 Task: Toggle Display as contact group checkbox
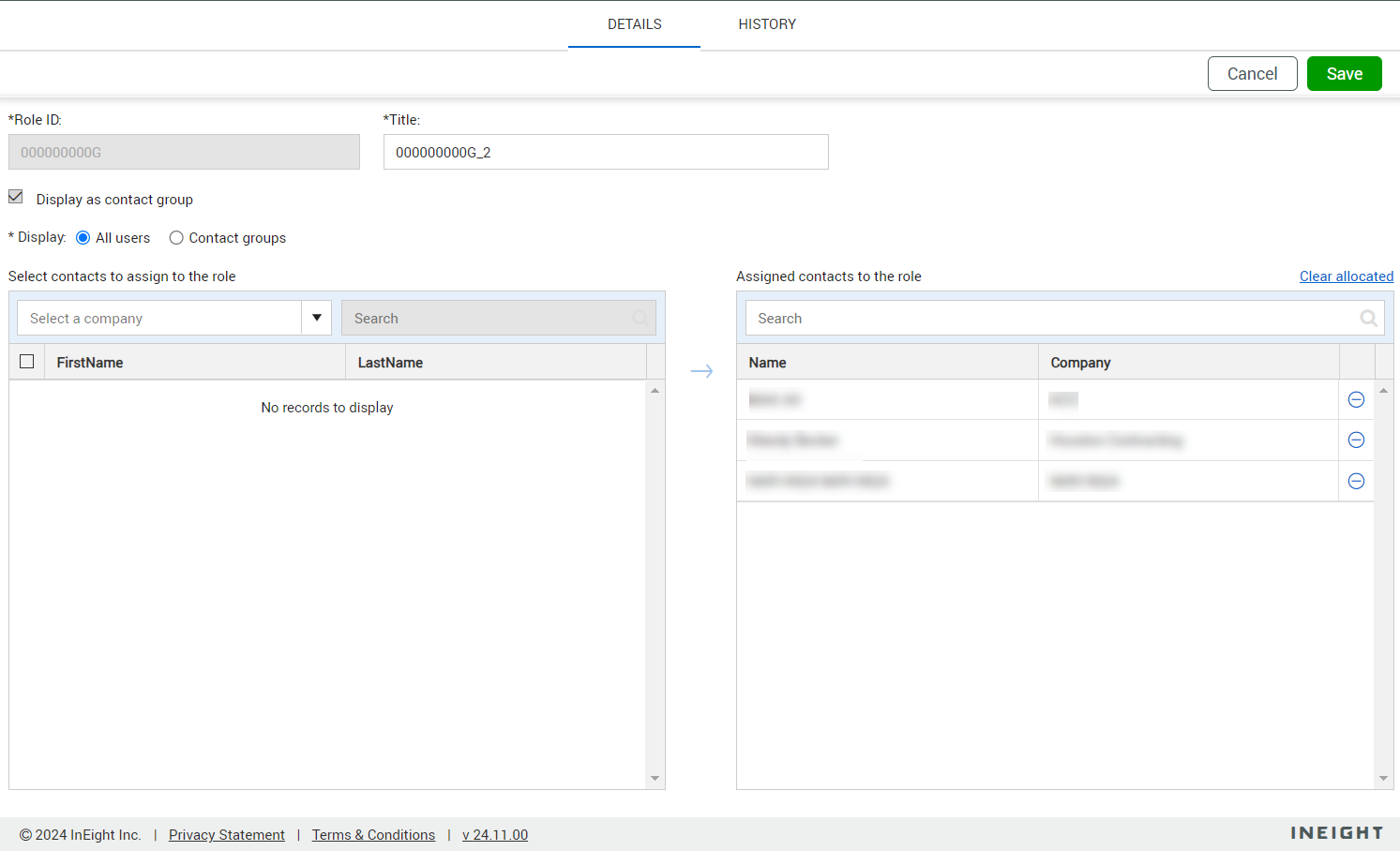[x=16, y=197]
